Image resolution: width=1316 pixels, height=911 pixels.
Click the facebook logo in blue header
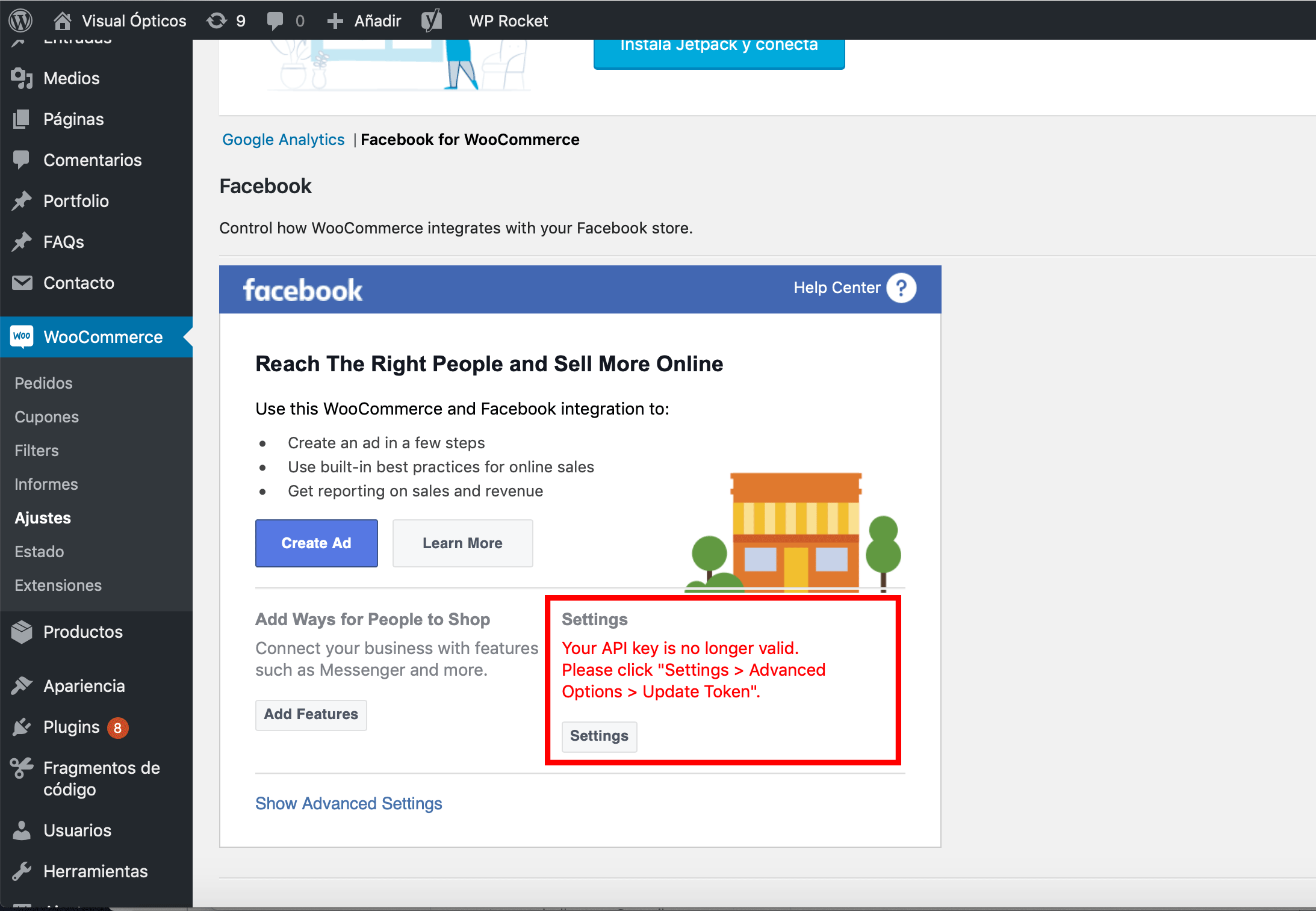(303, 290)
